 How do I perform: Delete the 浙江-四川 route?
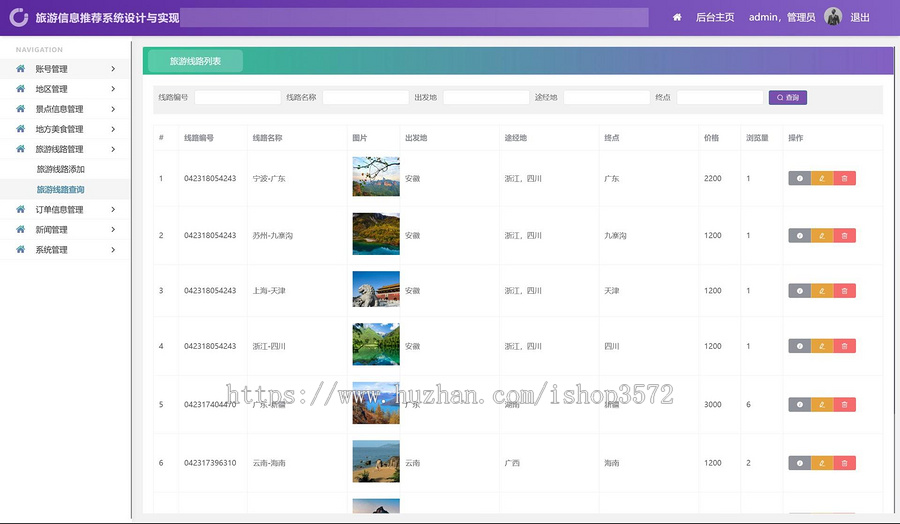coord(844,346)
